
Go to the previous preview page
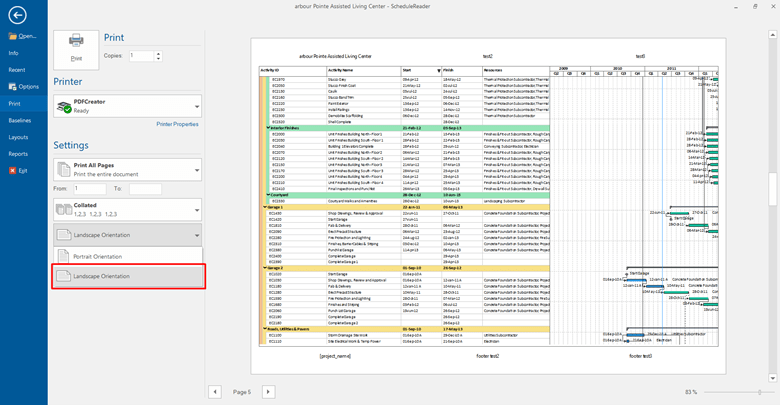click(x=215, y=392)
